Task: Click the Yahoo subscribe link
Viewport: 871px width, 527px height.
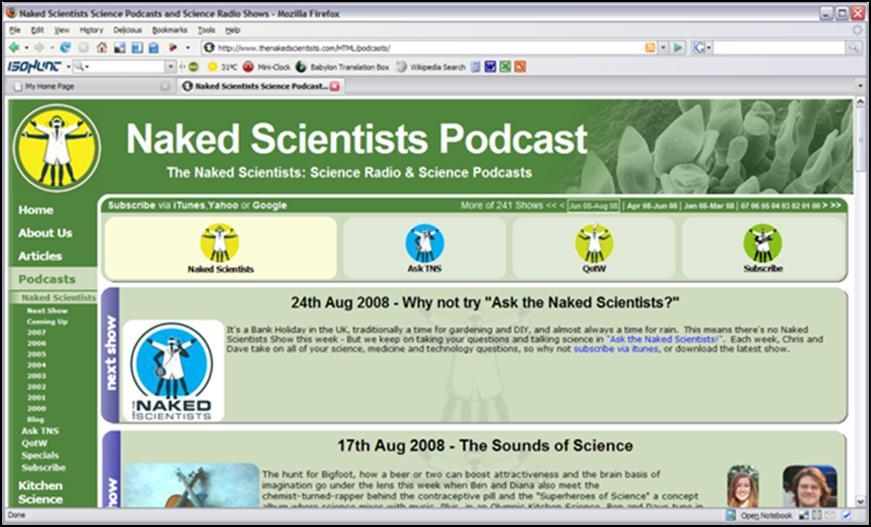Action: pos(223,205)
